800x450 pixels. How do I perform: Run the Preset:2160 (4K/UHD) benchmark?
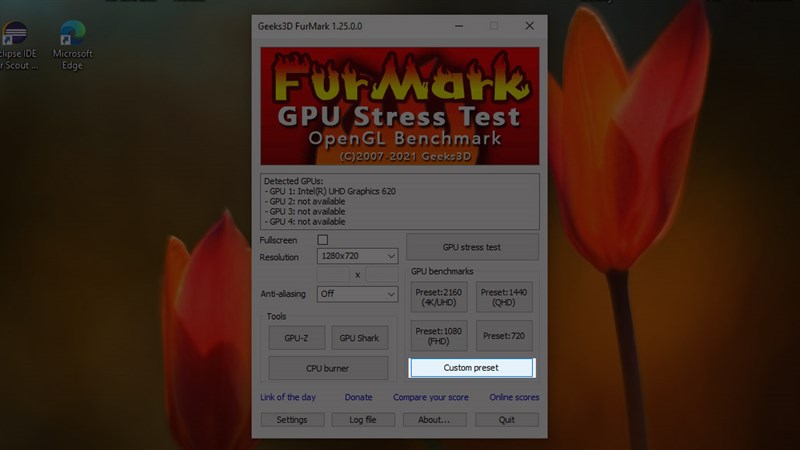coord(439,297)
